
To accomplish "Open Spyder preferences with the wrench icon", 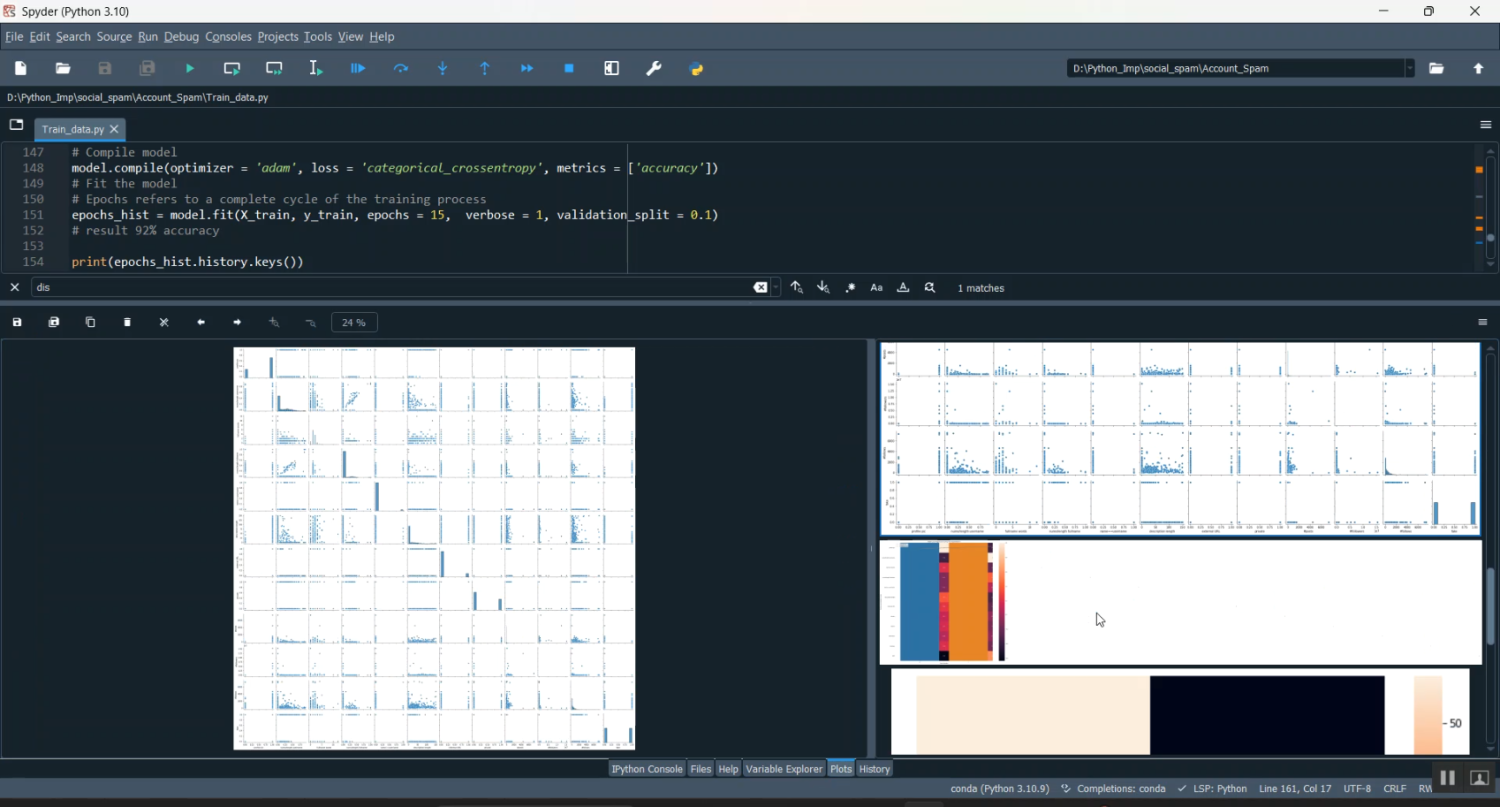I will pos(653,68).
